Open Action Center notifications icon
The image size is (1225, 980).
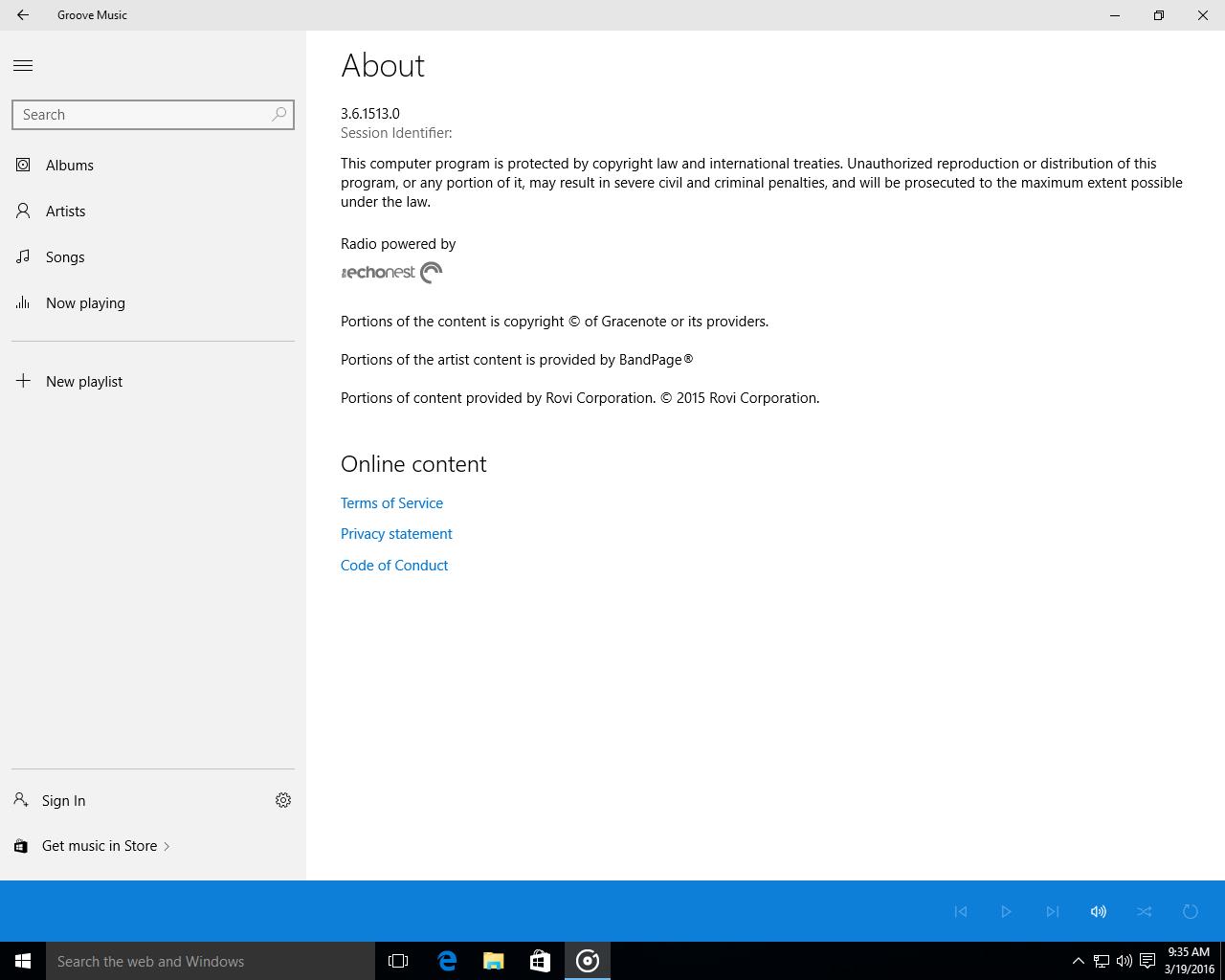[1147, 961]
